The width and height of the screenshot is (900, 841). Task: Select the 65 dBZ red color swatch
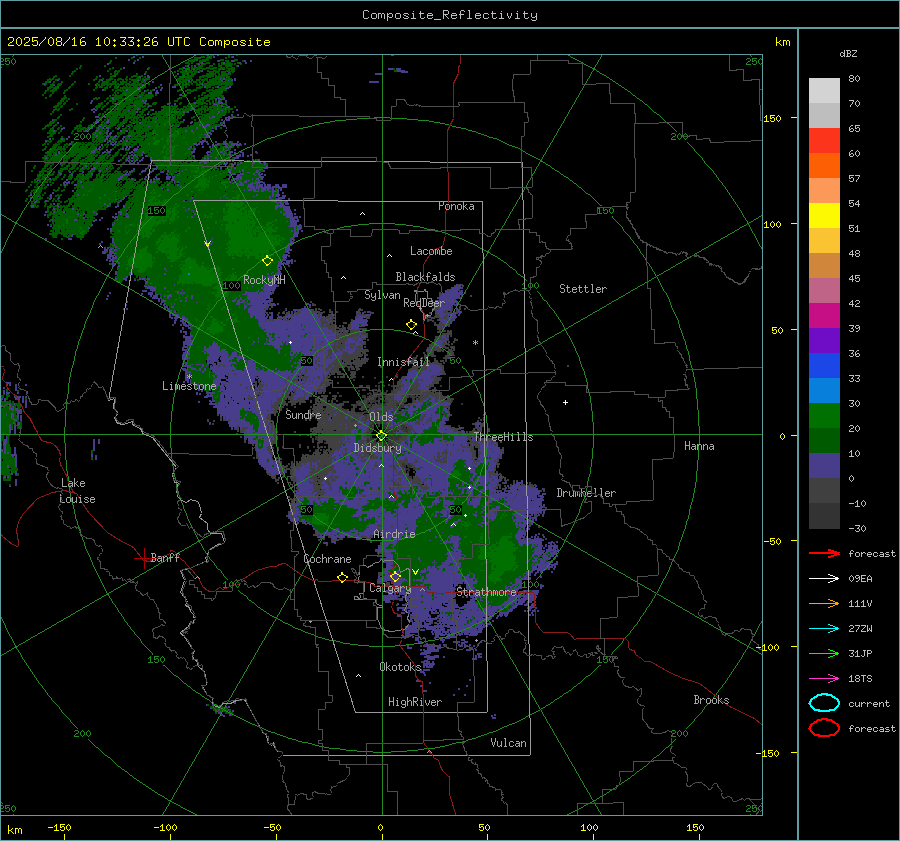tap(824, 140)
